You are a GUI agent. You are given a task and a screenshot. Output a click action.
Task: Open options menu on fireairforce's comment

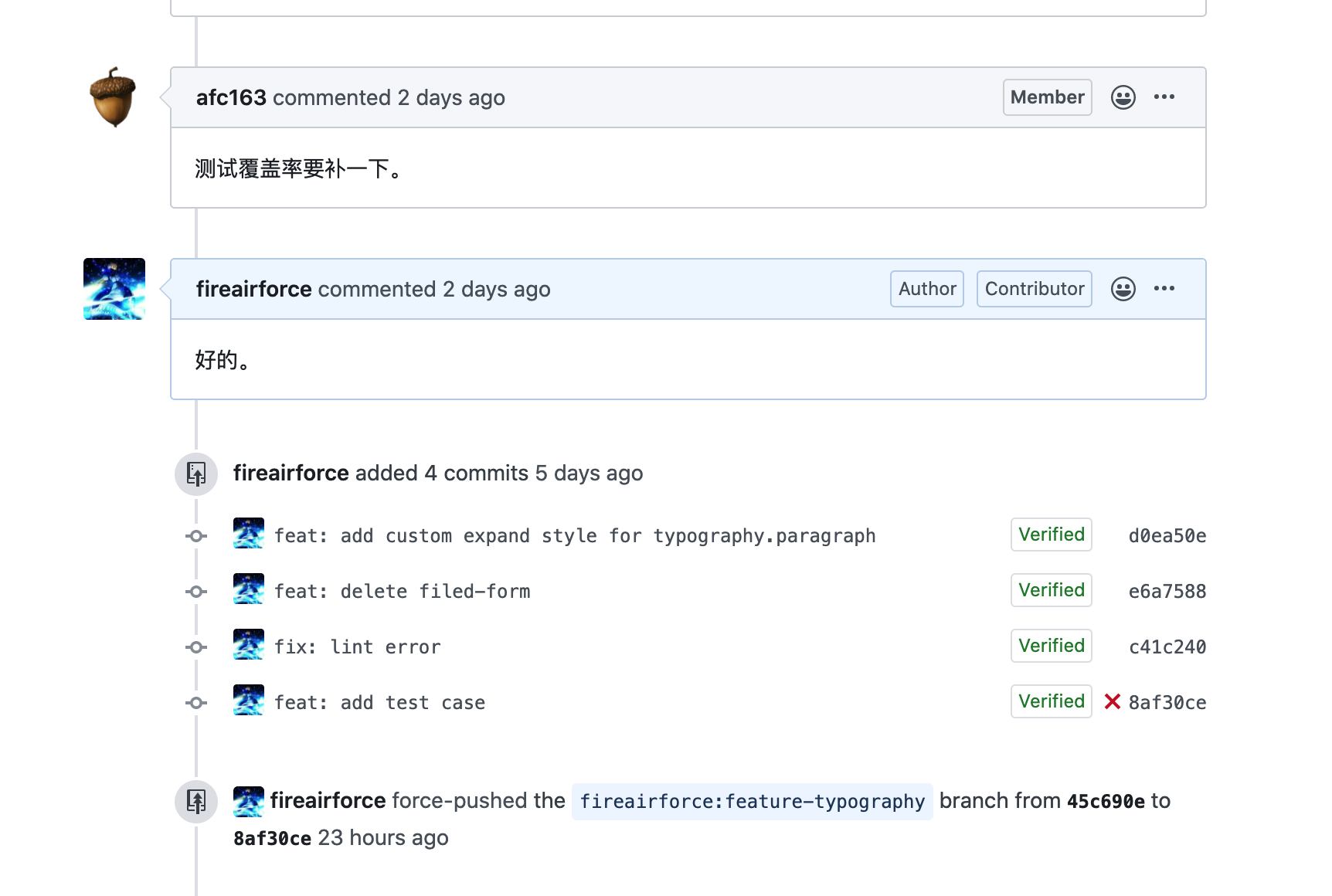(x=1164, y=289)
